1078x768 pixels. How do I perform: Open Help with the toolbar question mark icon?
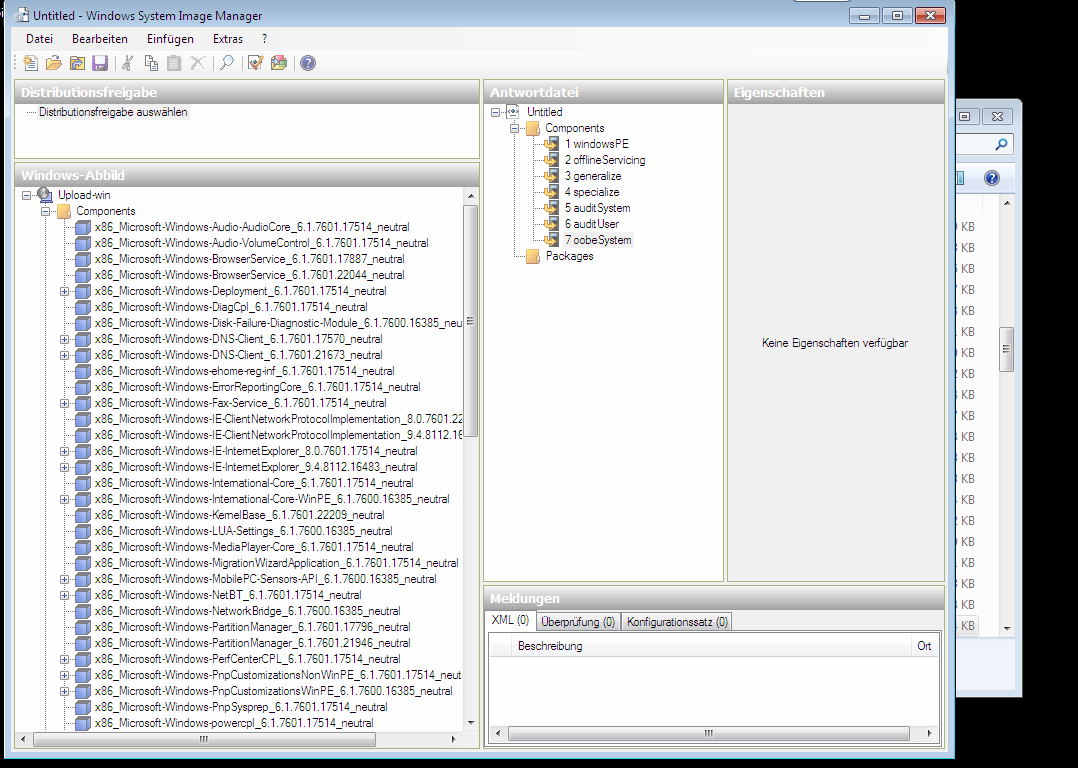pyautogui.click(x=308, y=63)
